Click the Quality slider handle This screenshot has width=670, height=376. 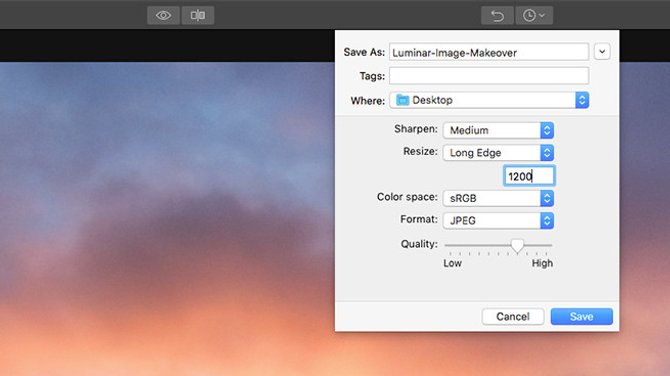(517, 246)
